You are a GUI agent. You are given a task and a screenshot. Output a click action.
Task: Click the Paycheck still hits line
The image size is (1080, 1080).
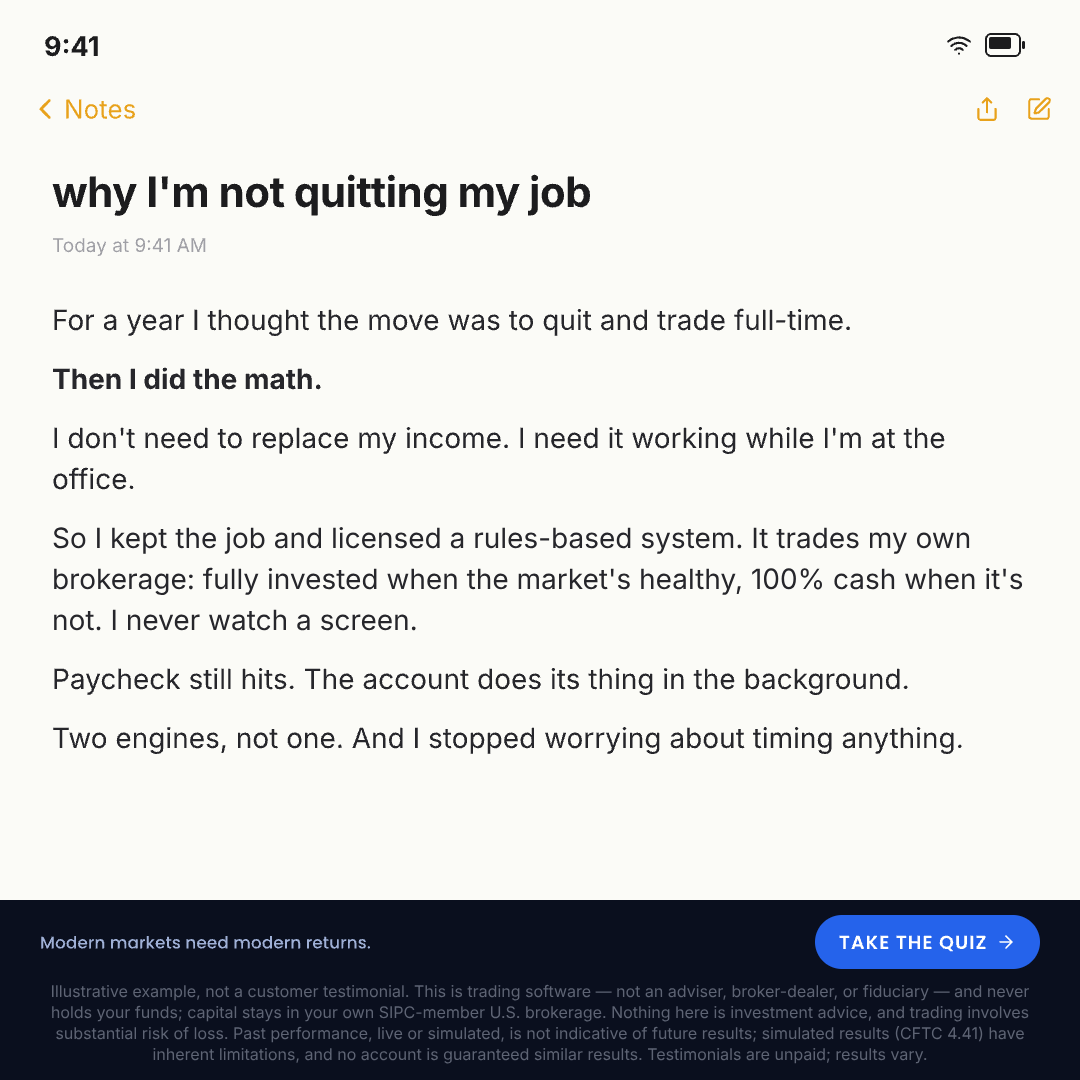point(481,680)
